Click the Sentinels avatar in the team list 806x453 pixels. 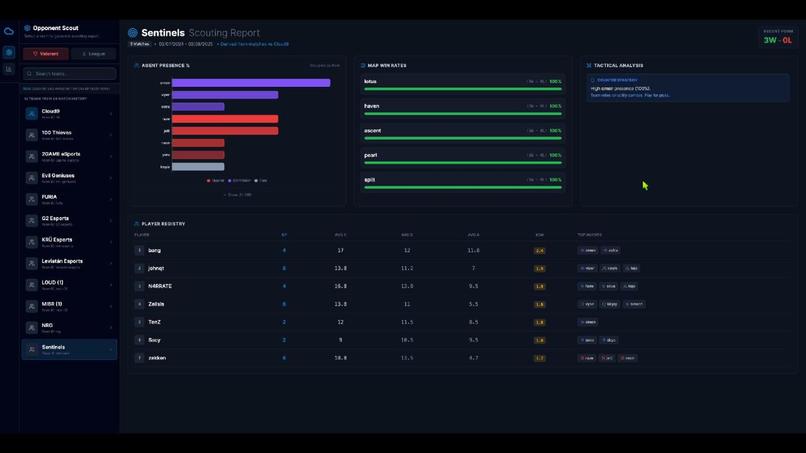31,350
